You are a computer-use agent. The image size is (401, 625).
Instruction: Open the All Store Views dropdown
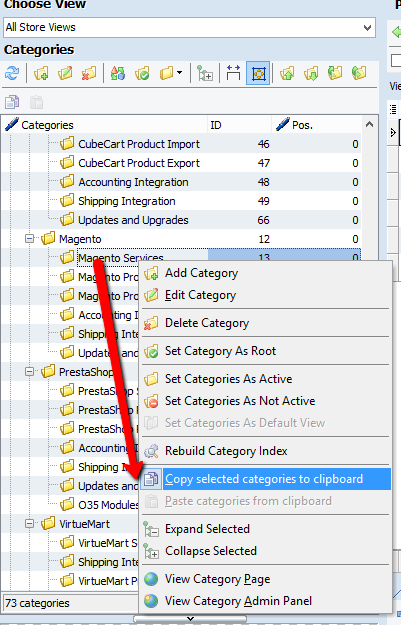pos(189,28)
